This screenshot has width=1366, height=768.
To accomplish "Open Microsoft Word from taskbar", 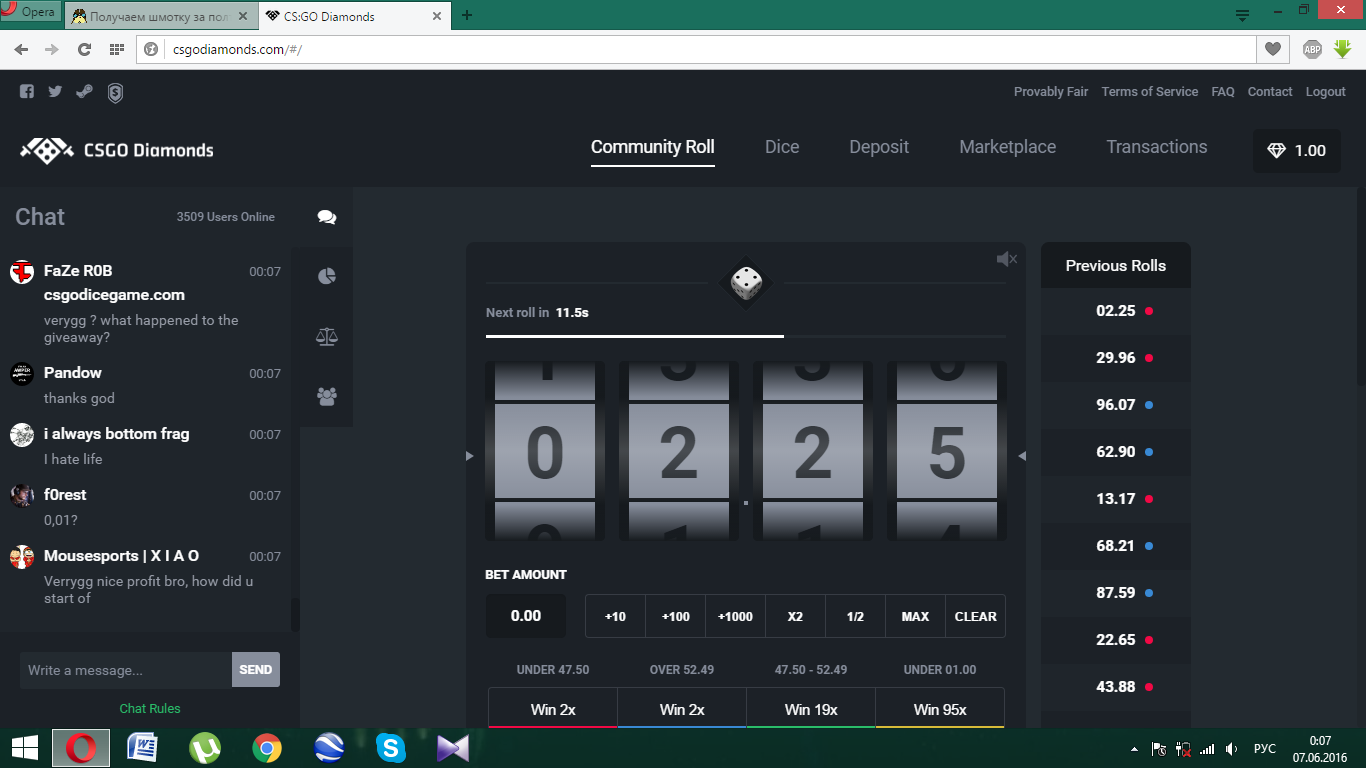I will [x=143, y=747].
